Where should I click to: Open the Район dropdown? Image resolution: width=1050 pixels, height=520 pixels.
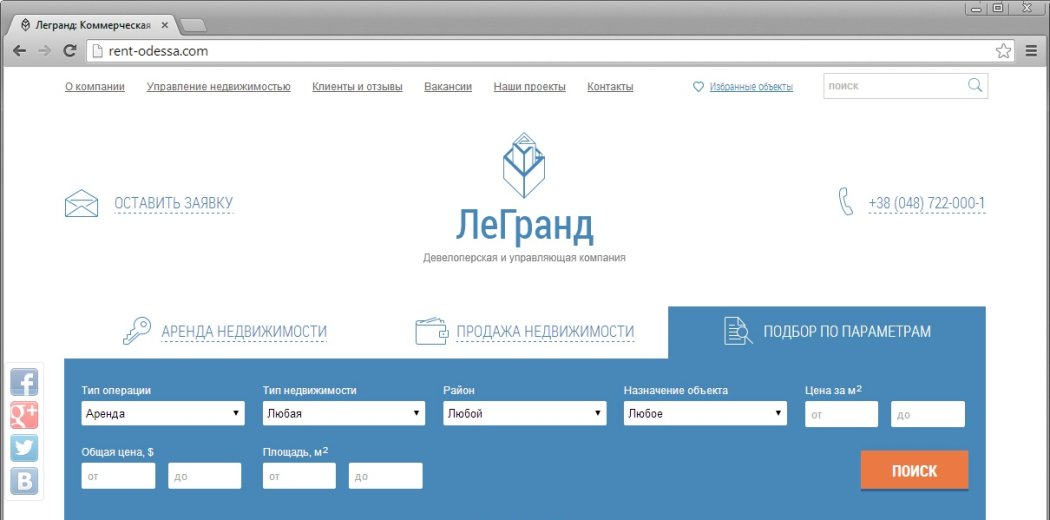coord(524,413)
